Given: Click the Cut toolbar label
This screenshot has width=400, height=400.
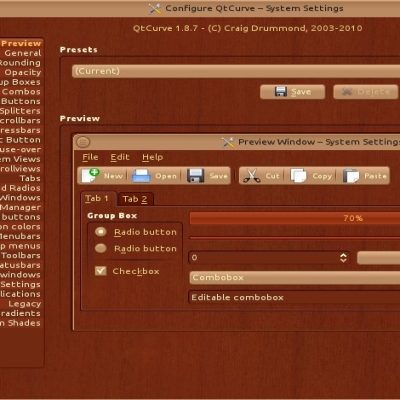Looking at the screenshot, I should point(272,176).
